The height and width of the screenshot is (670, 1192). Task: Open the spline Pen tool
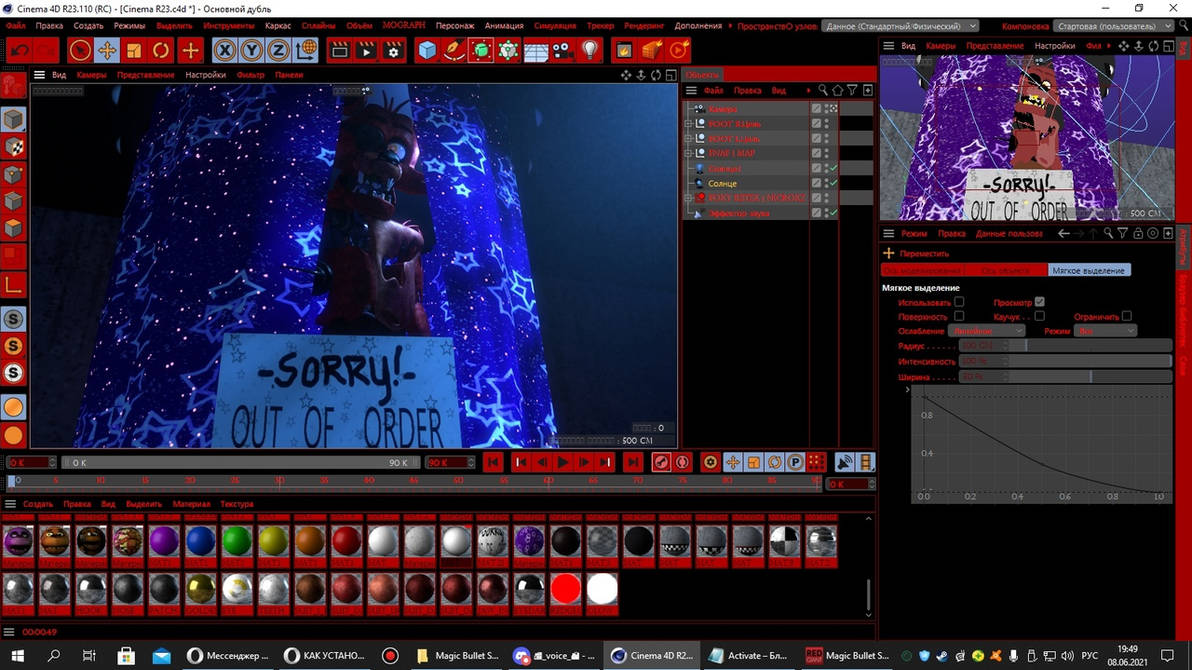[x=454, y=51]
